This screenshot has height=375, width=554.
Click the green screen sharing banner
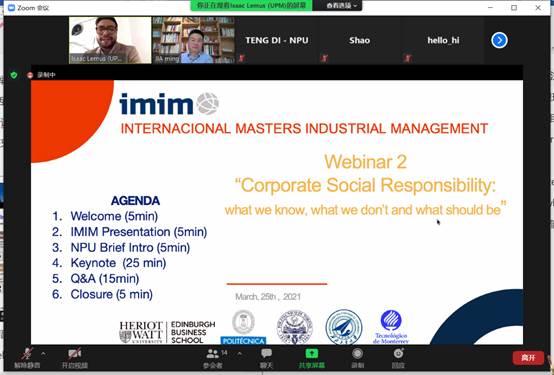(x=251, y=6)
